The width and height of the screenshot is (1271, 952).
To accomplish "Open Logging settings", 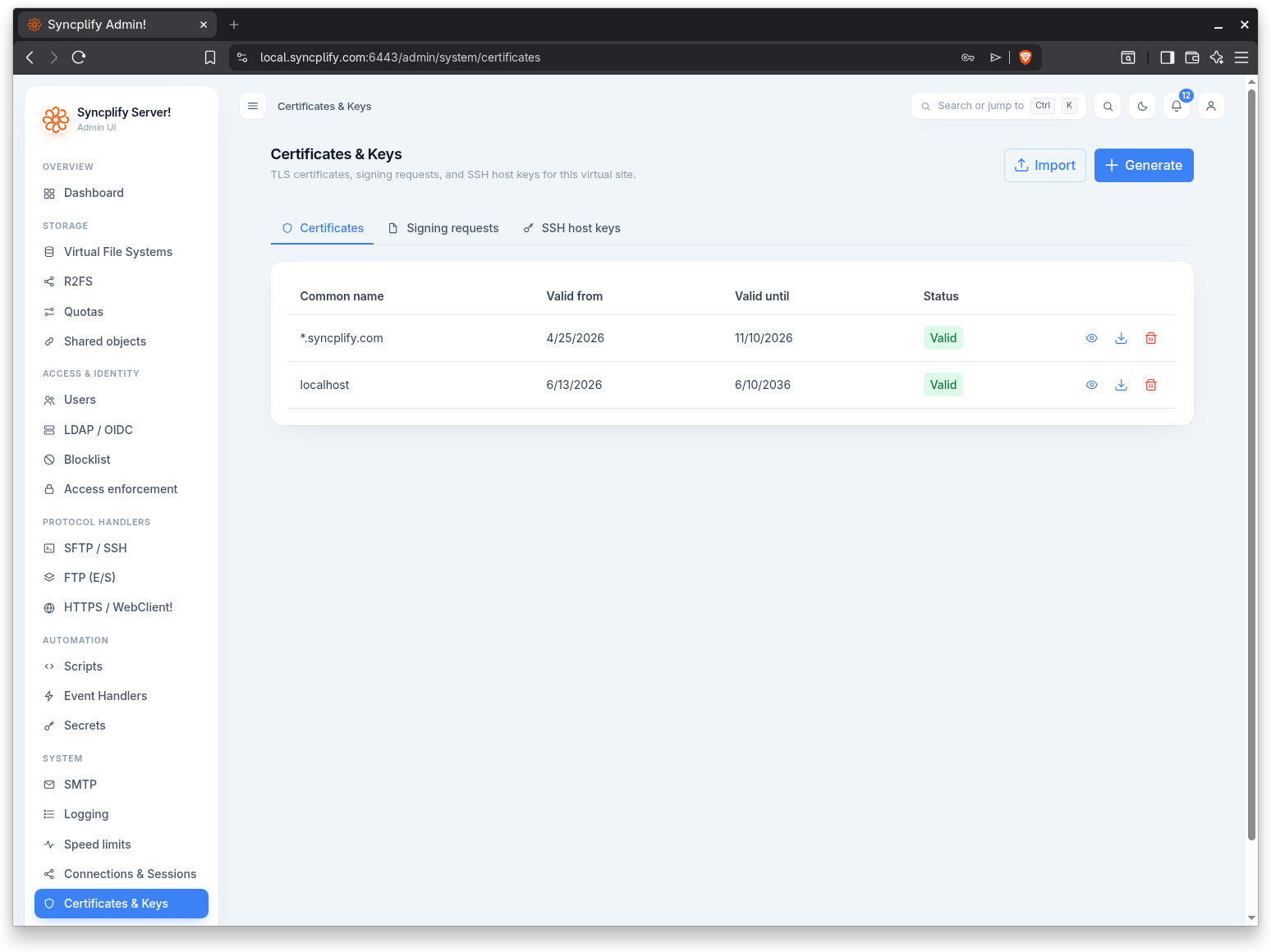I will (122, 814).
